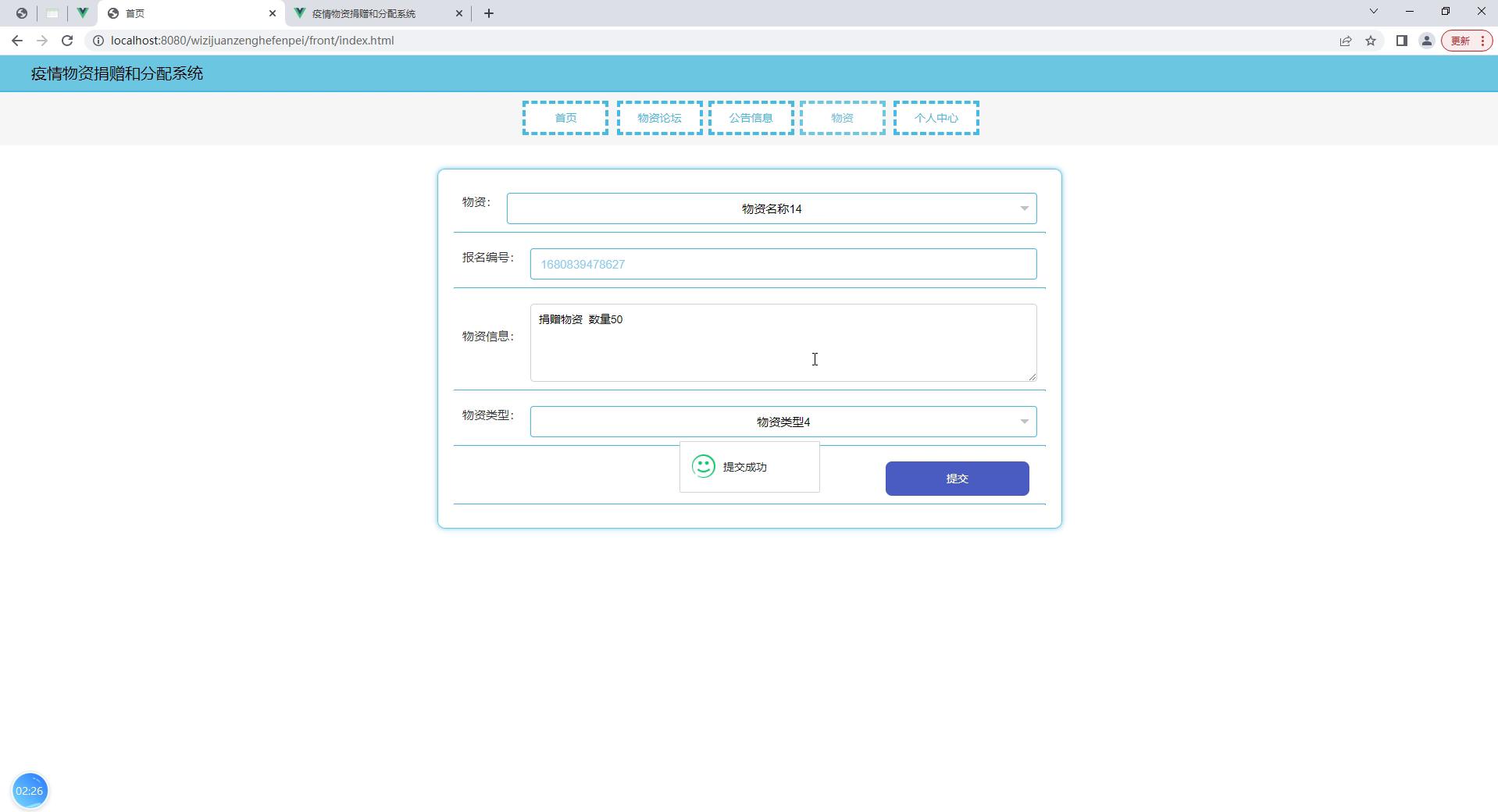Go to 首页 navigation item
This screenshot has width=1498, height=812.
(565, 118)
